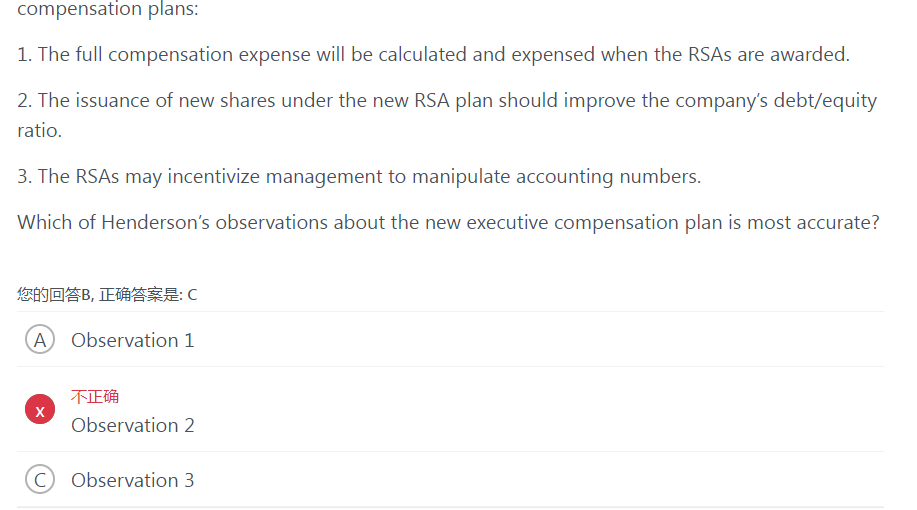Click the question starting Which of Henderson's observations
Screen dimensions: 917x510
point(449,222)
